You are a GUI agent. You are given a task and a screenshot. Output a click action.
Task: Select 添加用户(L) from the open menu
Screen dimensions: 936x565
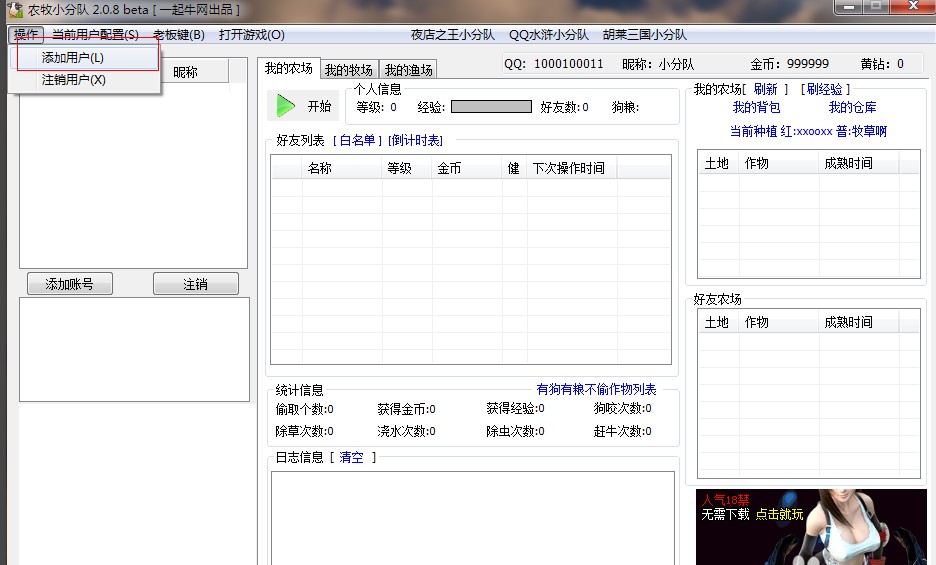[x=73, y=58]
